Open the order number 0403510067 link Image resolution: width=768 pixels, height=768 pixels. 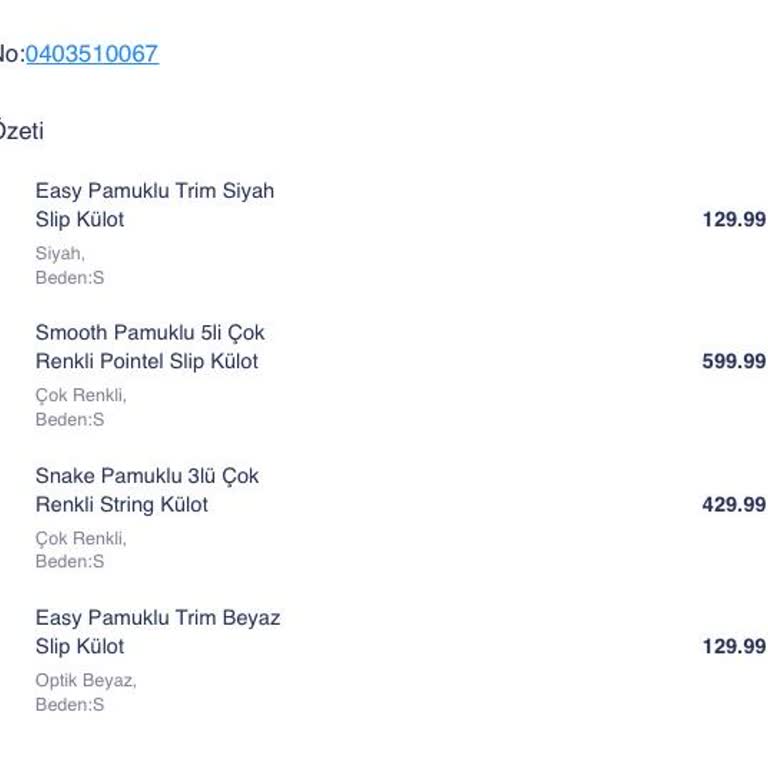pyautogui.click(x=92, y=54)
